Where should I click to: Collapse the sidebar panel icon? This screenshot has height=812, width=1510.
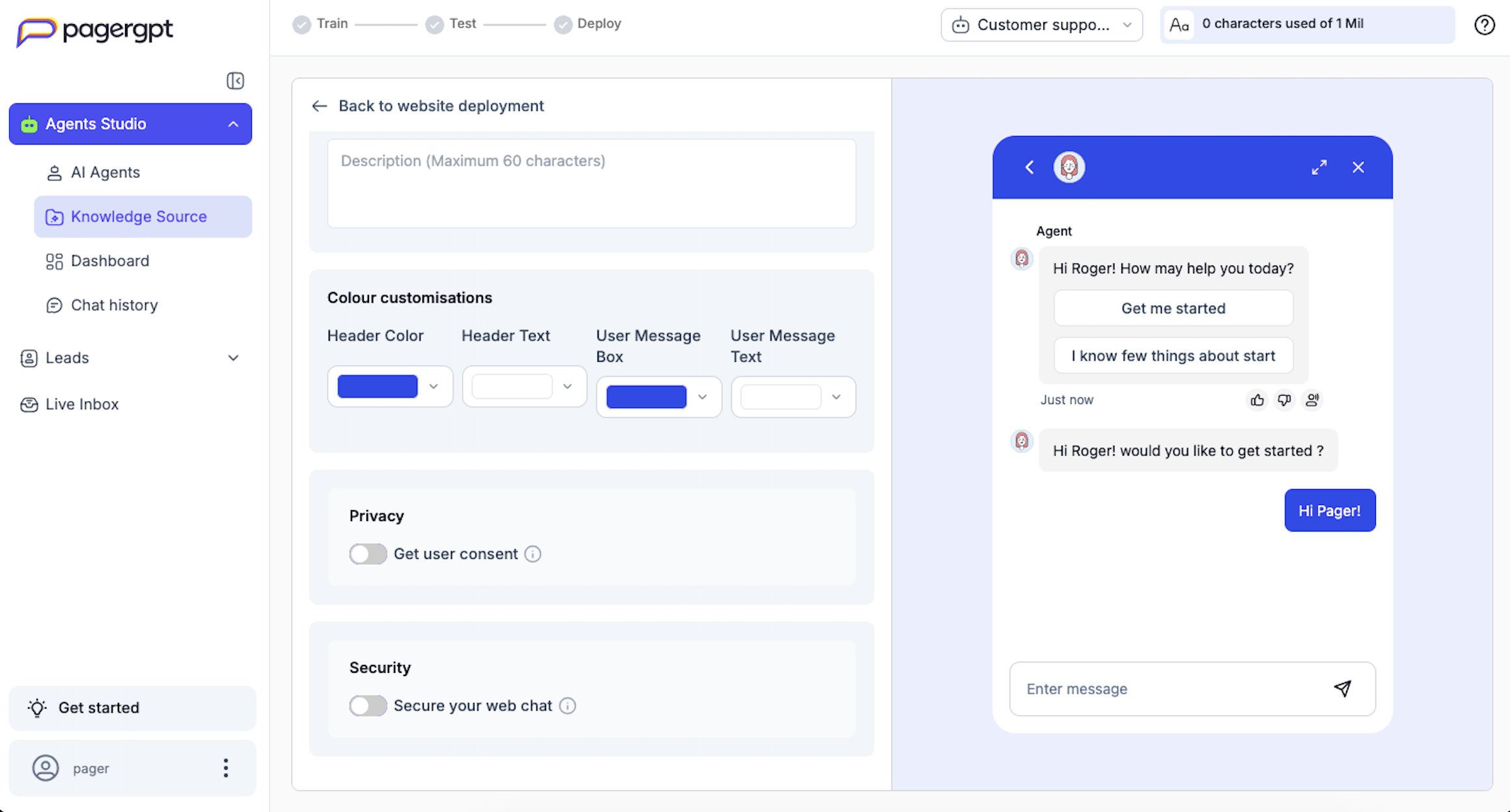(235, 81)
